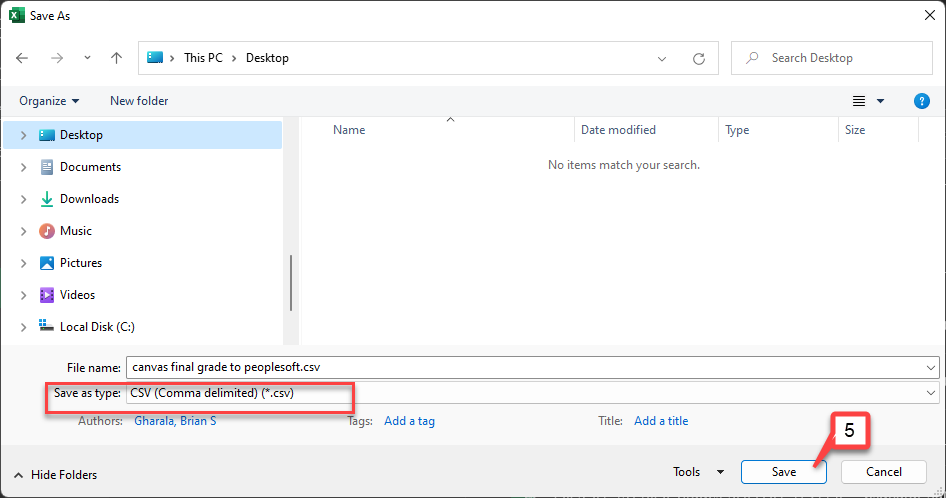Image resolution: width=946 pixels, height=498 pixels.
Task: Open the help question mark icon
Action: coord(921,101)
